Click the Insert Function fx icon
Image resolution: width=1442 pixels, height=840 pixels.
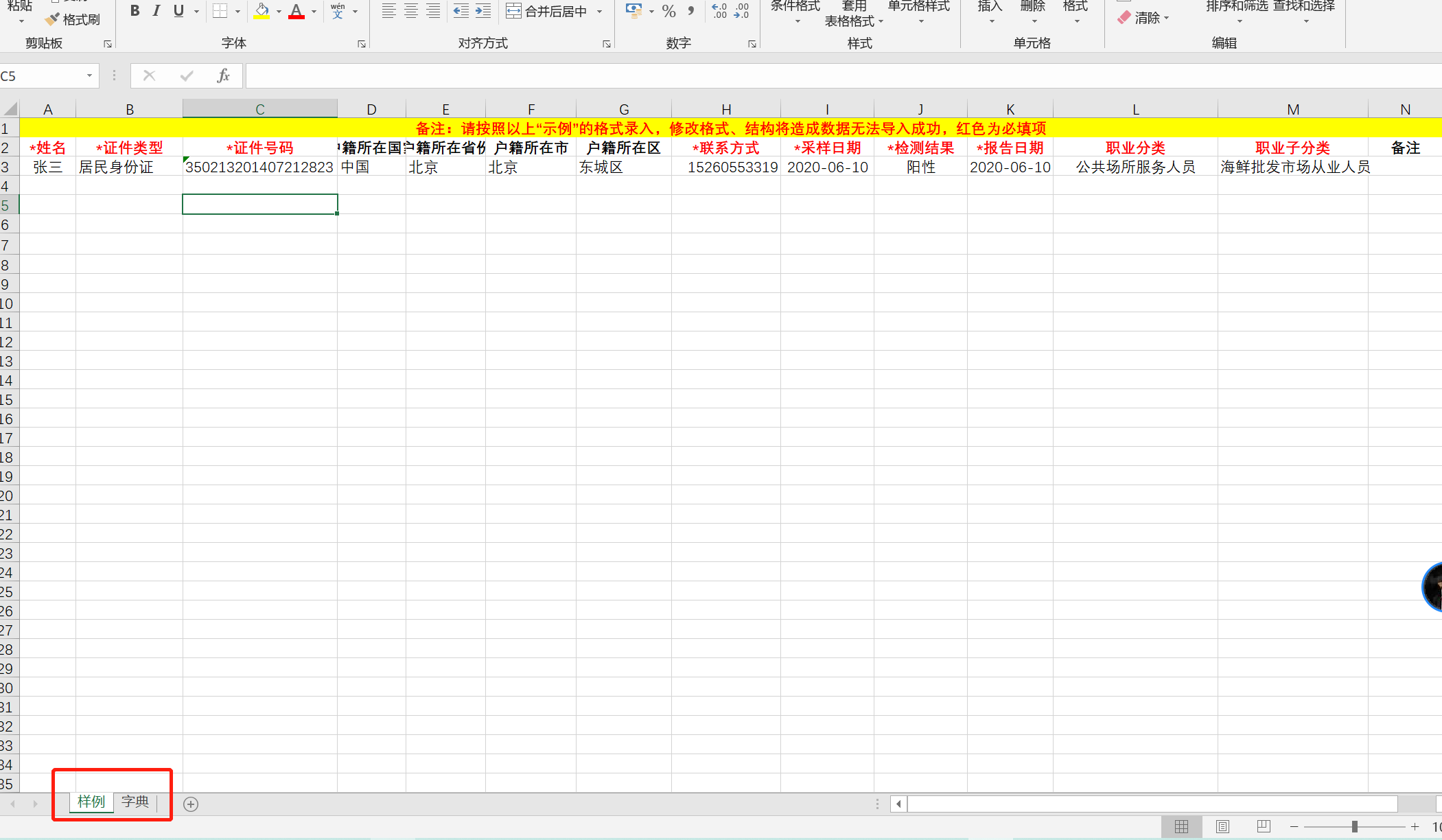223,75
